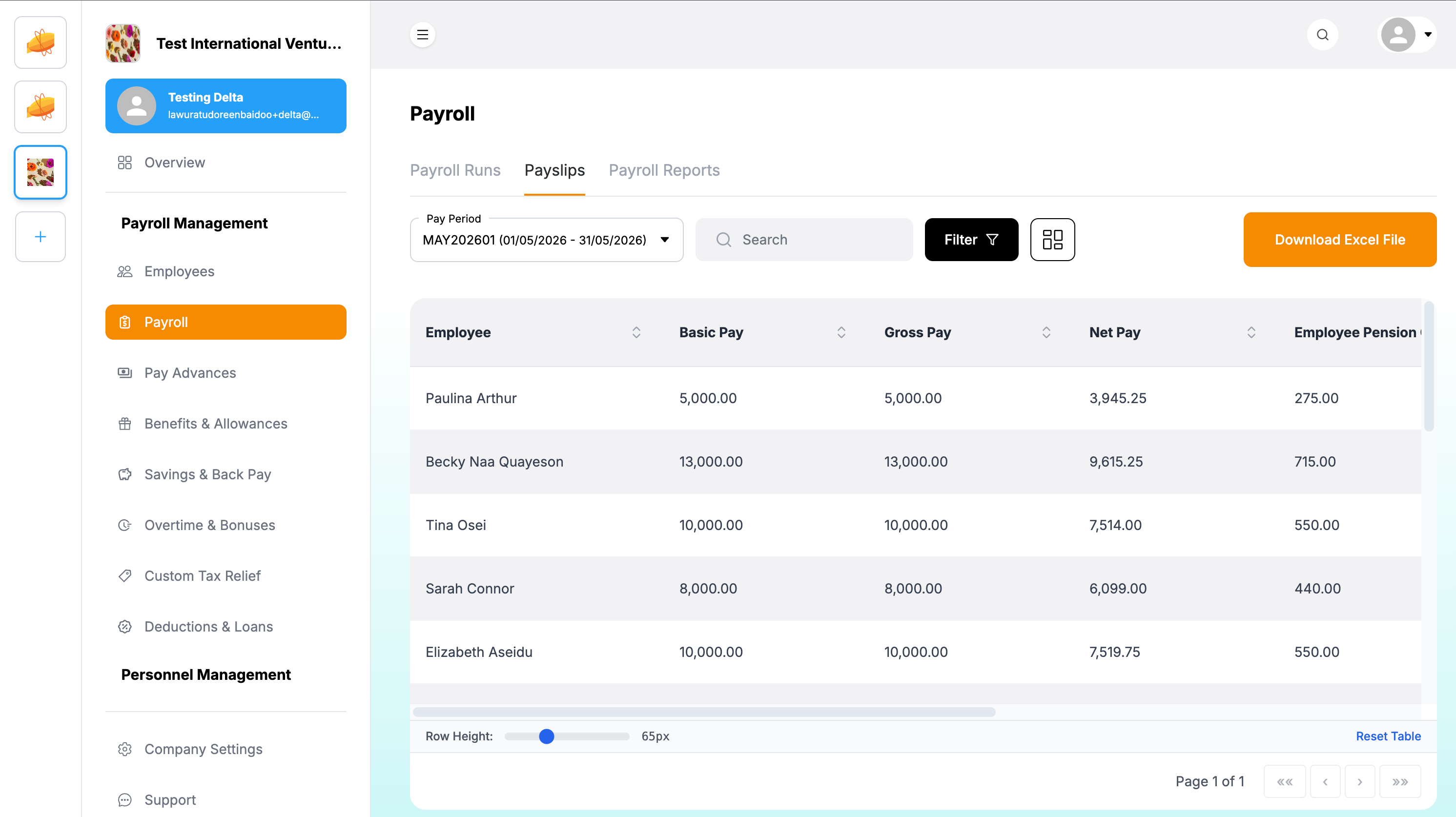The width and height of the screenshot is (1456, 817).
Task: Open Deductions & Loans
Action: click(226, 627)
